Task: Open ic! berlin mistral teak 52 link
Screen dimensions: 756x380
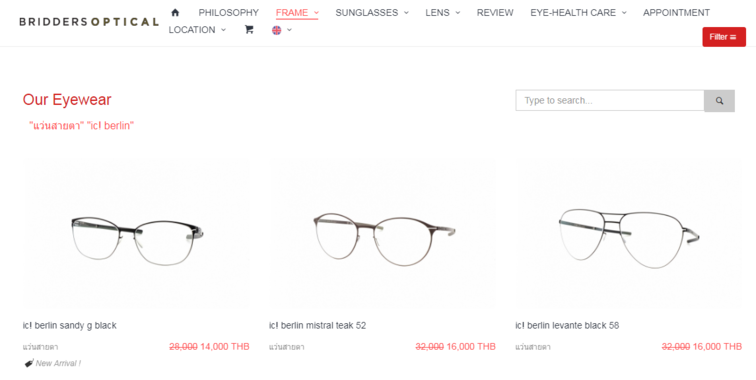Action: [x=317, y=326]
